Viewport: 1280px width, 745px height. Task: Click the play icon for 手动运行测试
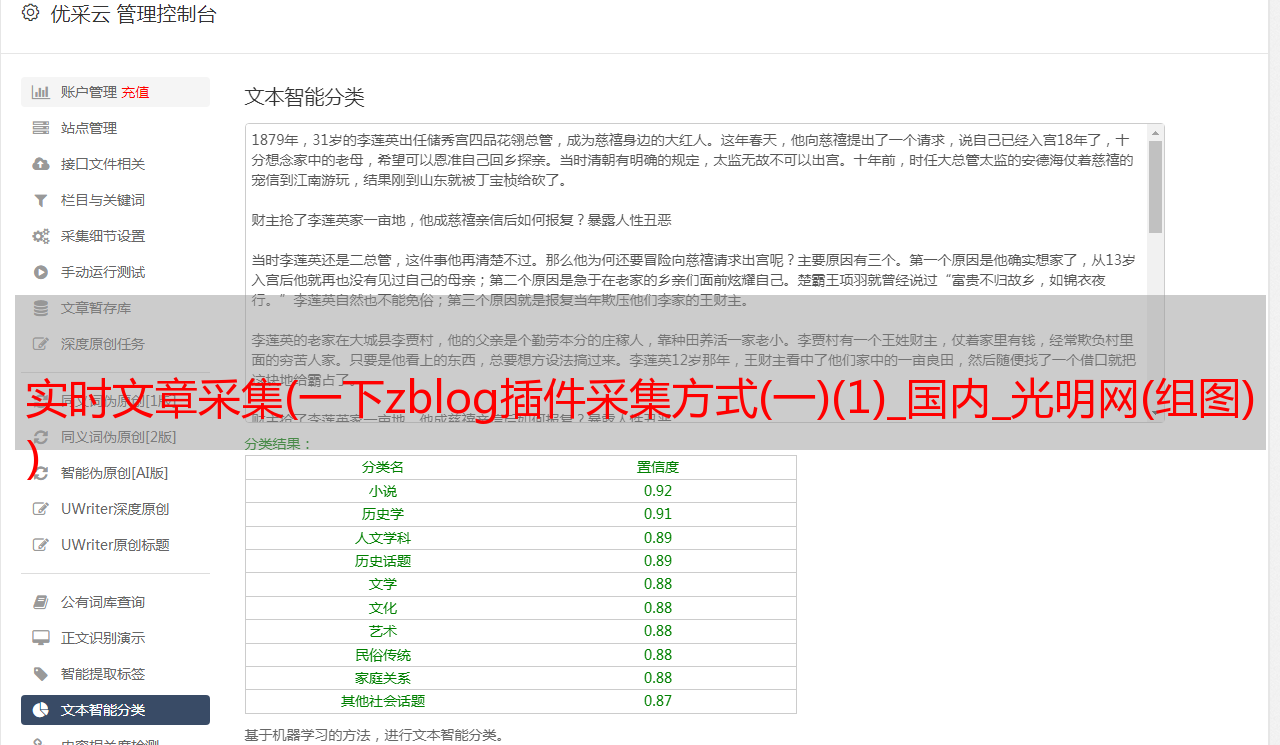click(x=40, y=272)
